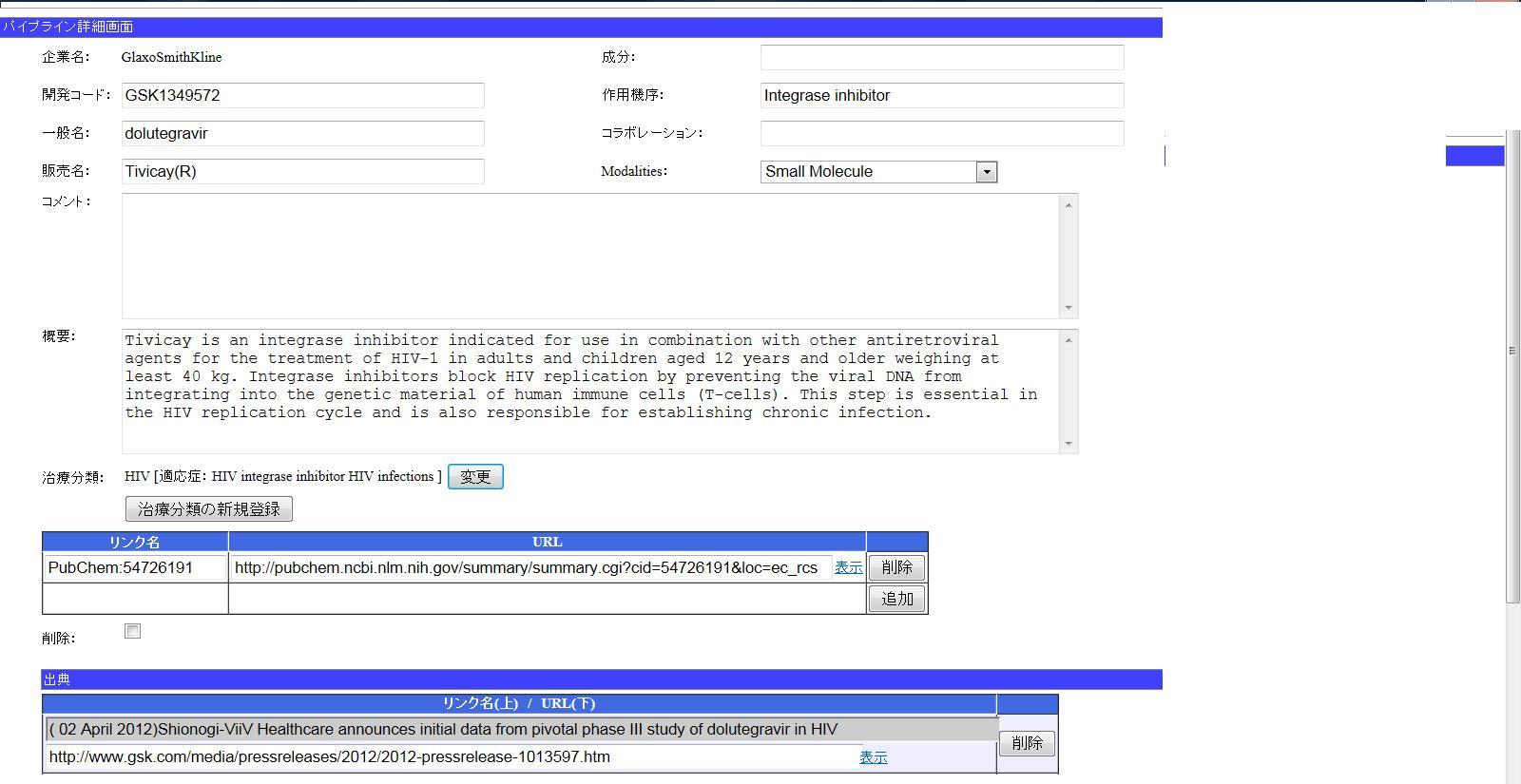
Task: Click the PubChem URL input field
Action: coord(530,568)
